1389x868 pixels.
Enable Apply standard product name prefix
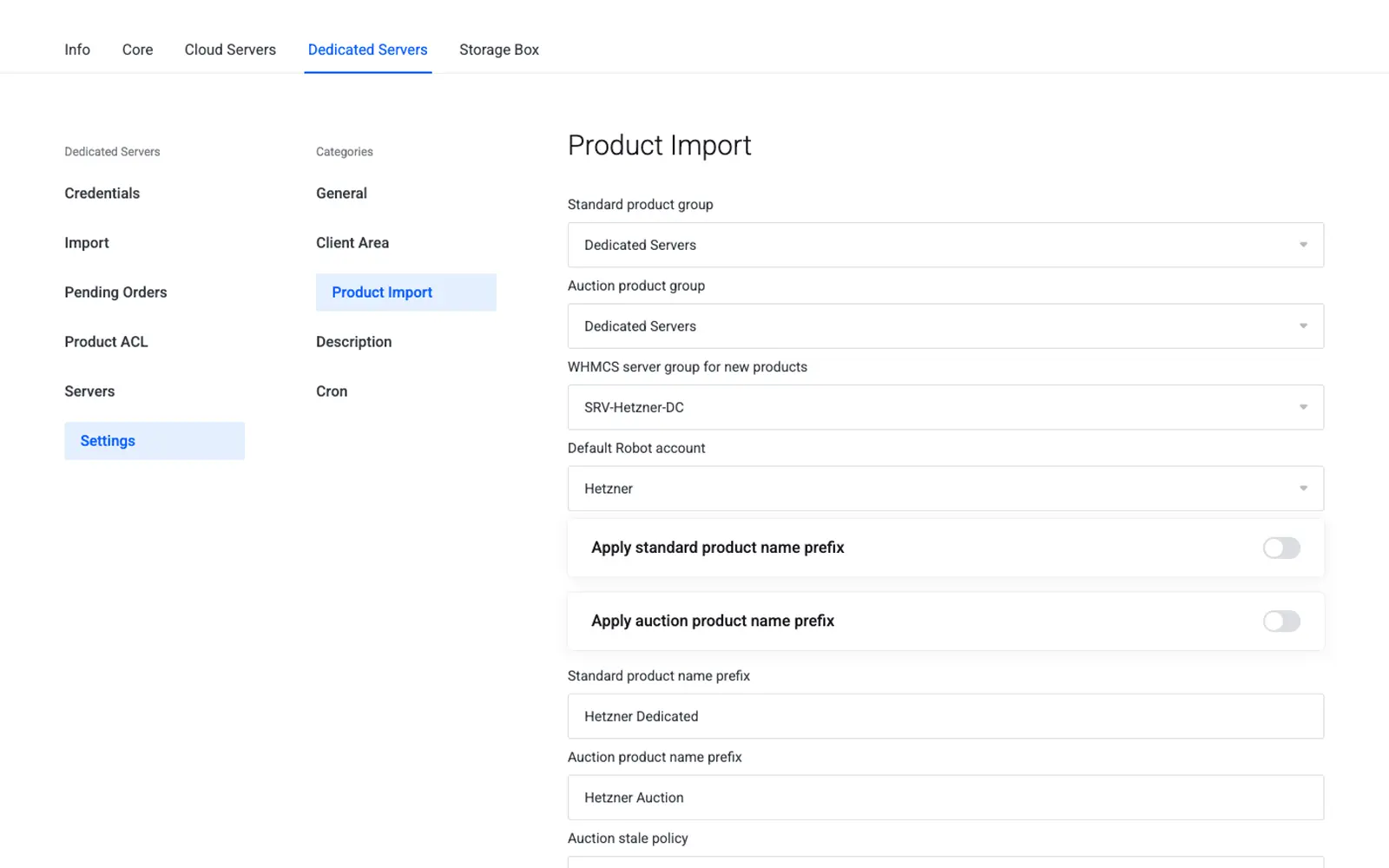click(x=1281, y=548)
